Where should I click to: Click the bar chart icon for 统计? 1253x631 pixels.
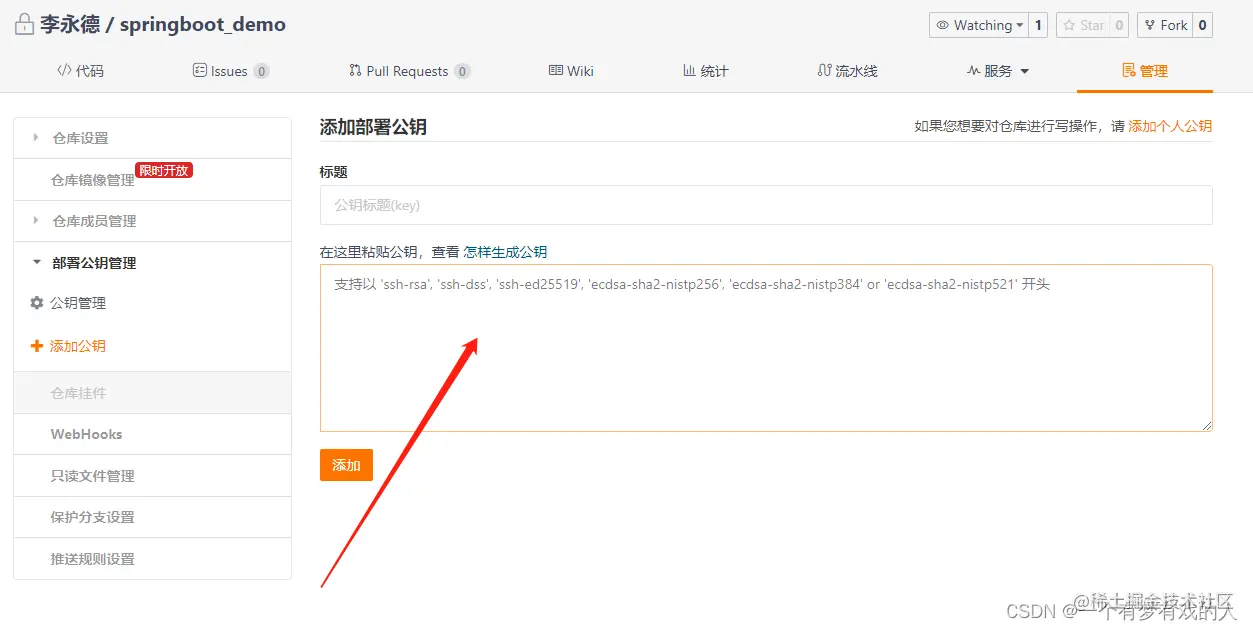click(689, 70)
